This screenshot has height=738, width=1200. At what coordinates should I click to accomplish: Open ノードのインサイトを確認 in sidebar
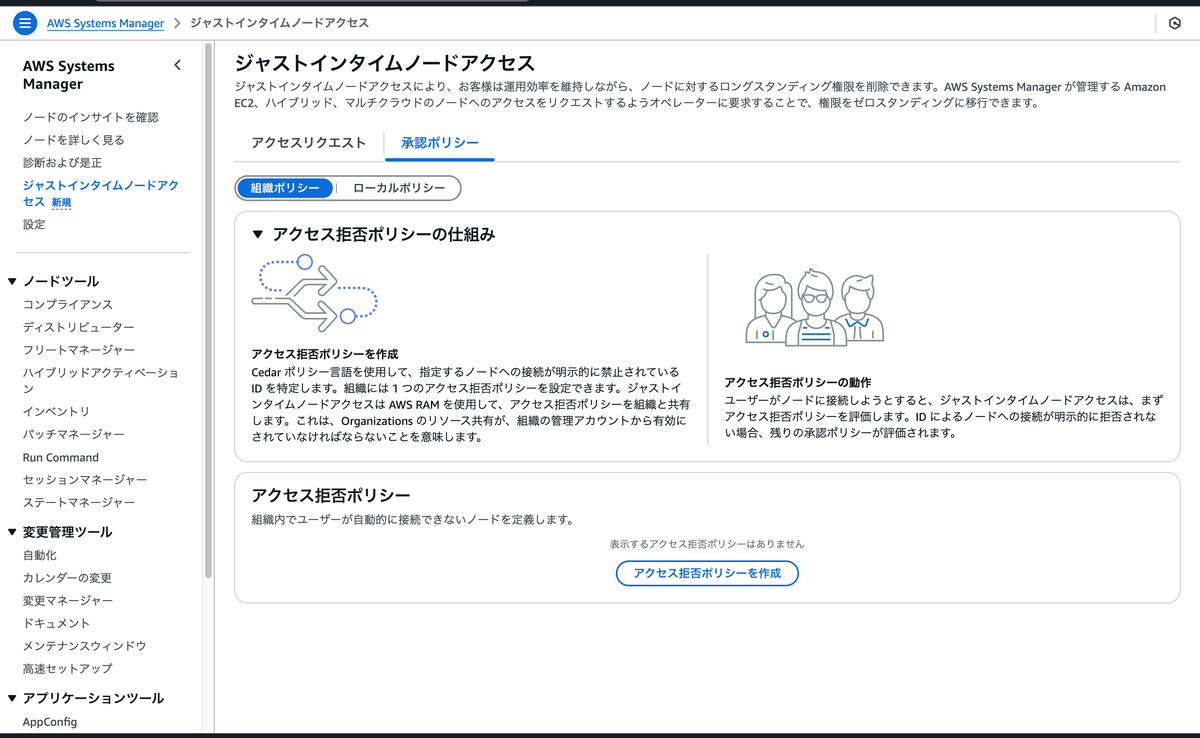click(x=91, y=117)
